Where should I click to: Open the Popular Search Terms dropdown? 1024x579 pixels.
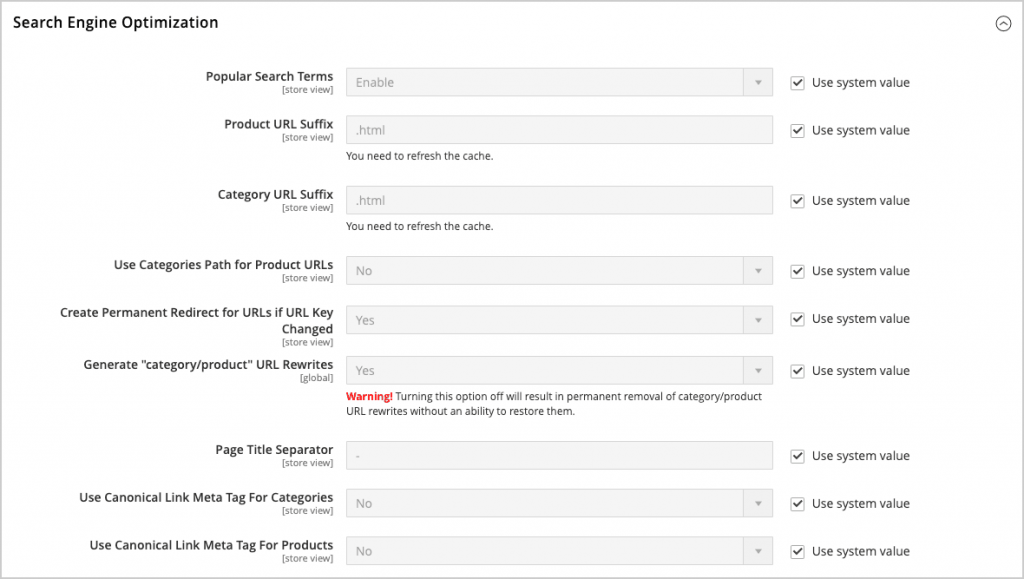(558, 82)
